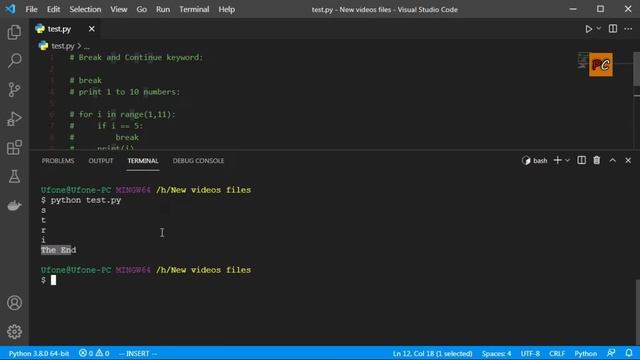Run Python file with play button
Image resolution: width=640 pixels, height=360 pixels.
(x=588, y=29)
